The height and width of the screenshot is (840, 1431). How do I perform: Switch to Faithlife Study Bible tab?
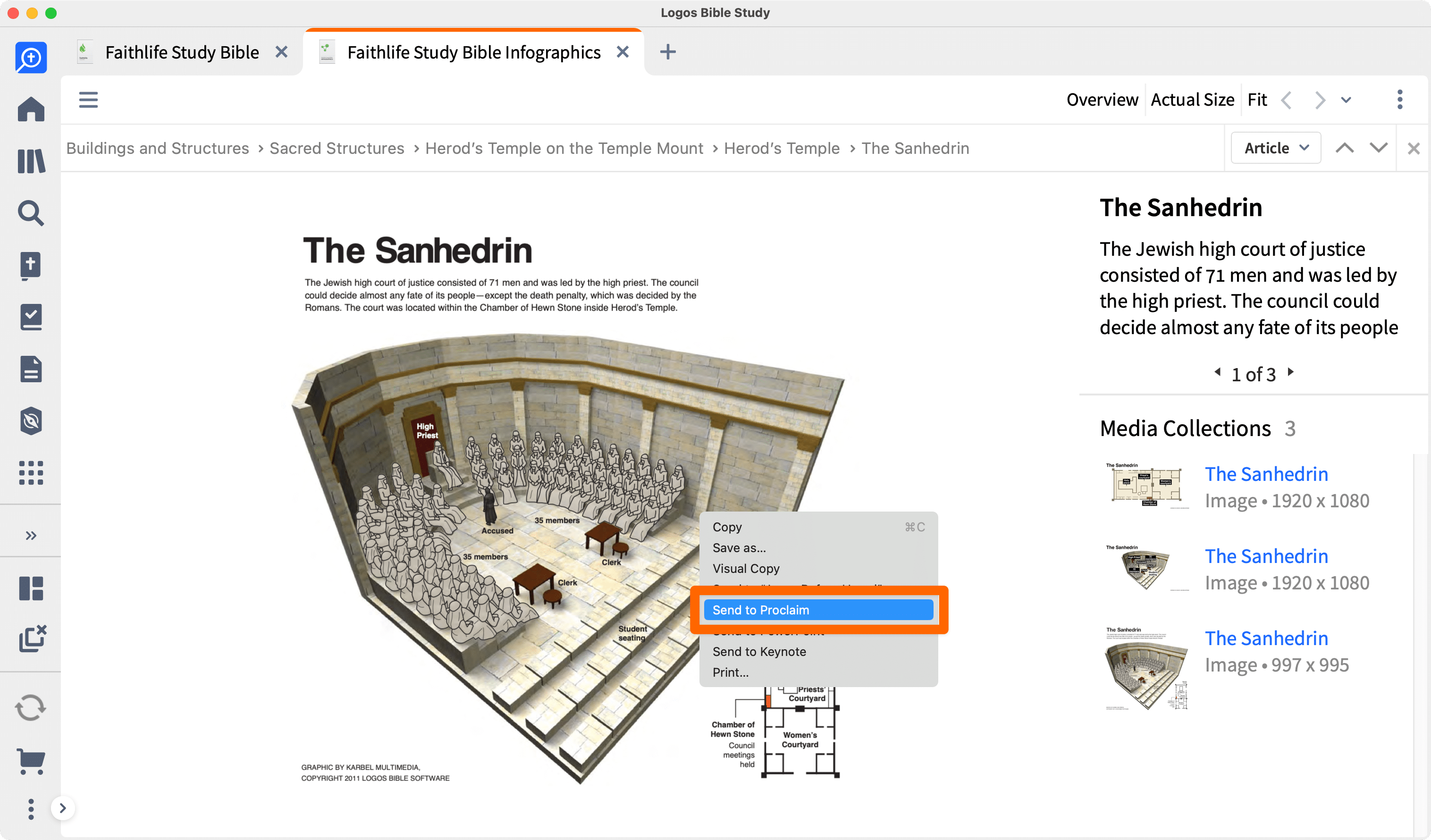182,52
